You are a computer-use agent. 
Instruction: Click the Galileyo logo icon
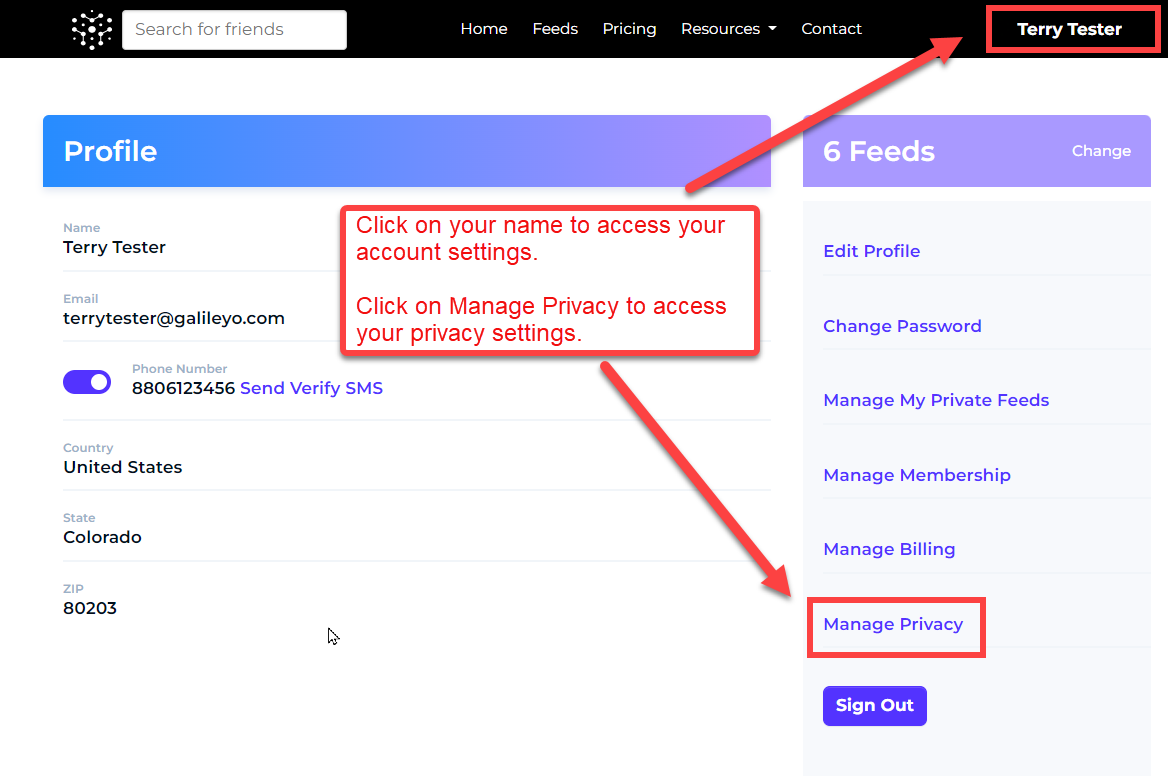click(92, 30)
